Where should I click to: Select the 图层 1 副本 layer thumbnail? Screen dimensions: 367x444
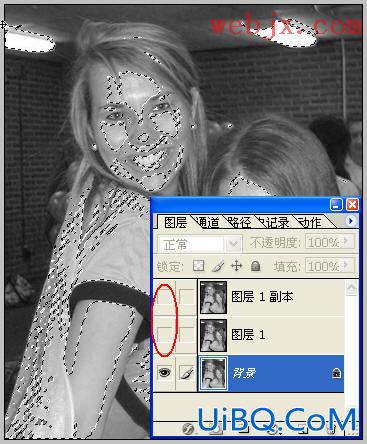pos(213,297)
